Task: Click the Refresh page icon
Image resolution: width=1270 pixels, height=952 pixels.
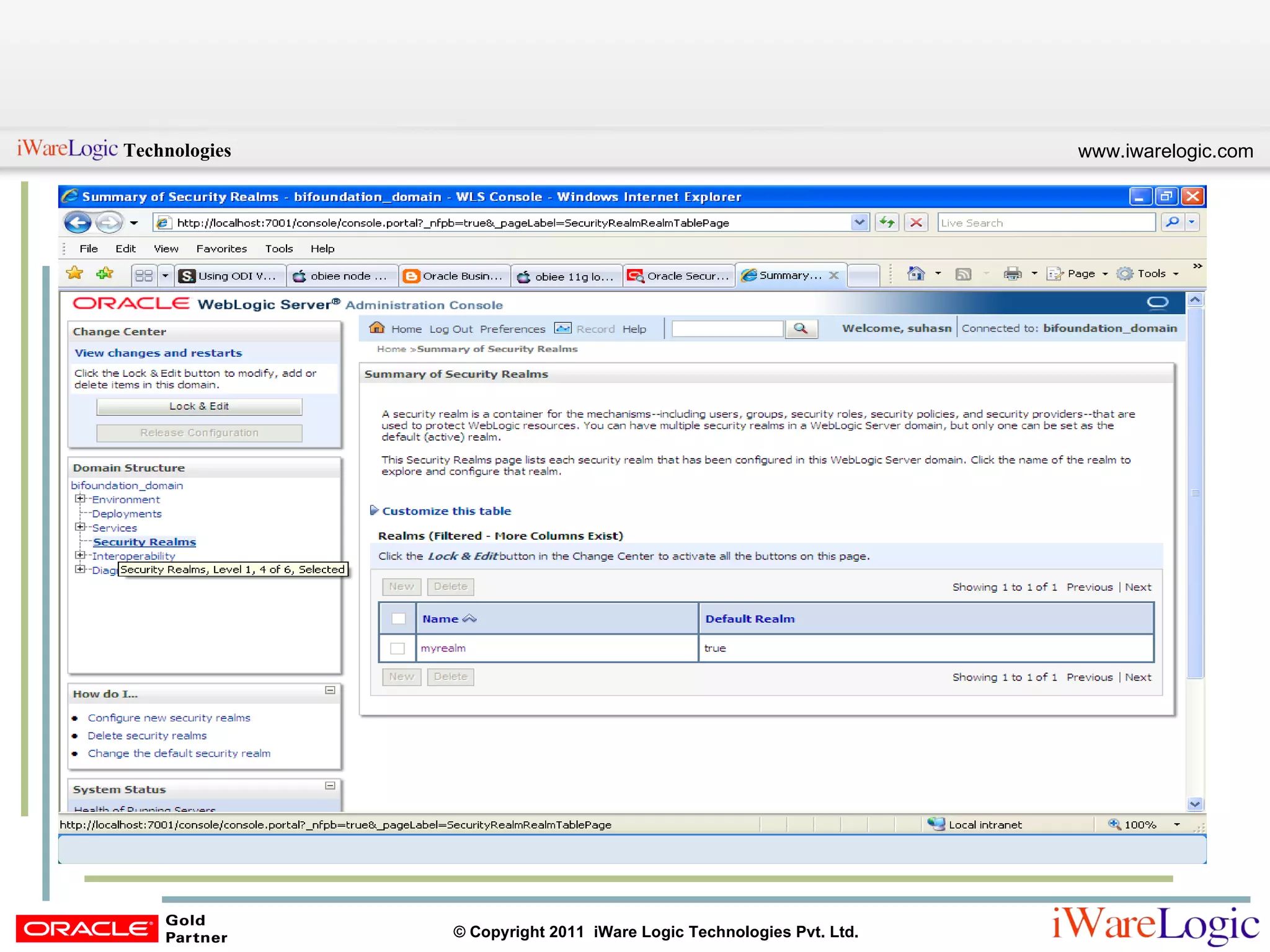Action: [887, 223]
